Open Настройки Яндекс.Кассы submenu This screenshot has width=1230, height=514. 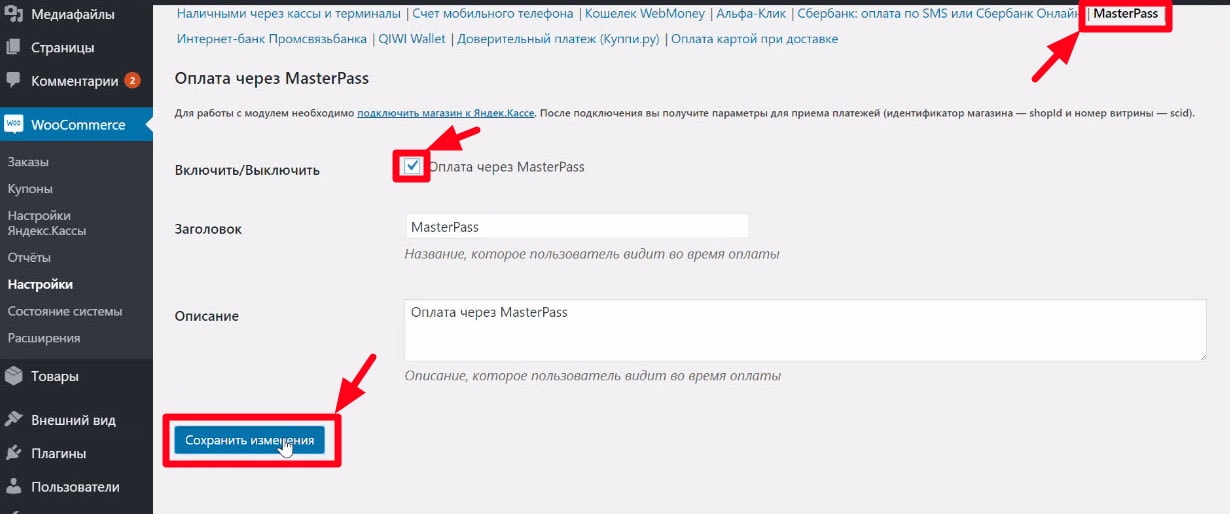46,223
